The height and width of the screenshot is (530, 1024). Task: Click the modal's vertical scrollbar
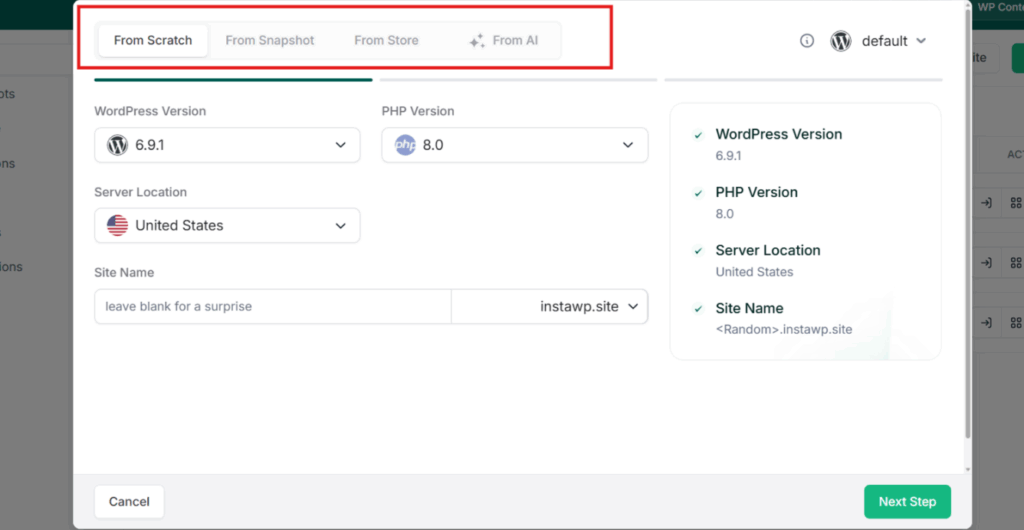click(967, 222)
